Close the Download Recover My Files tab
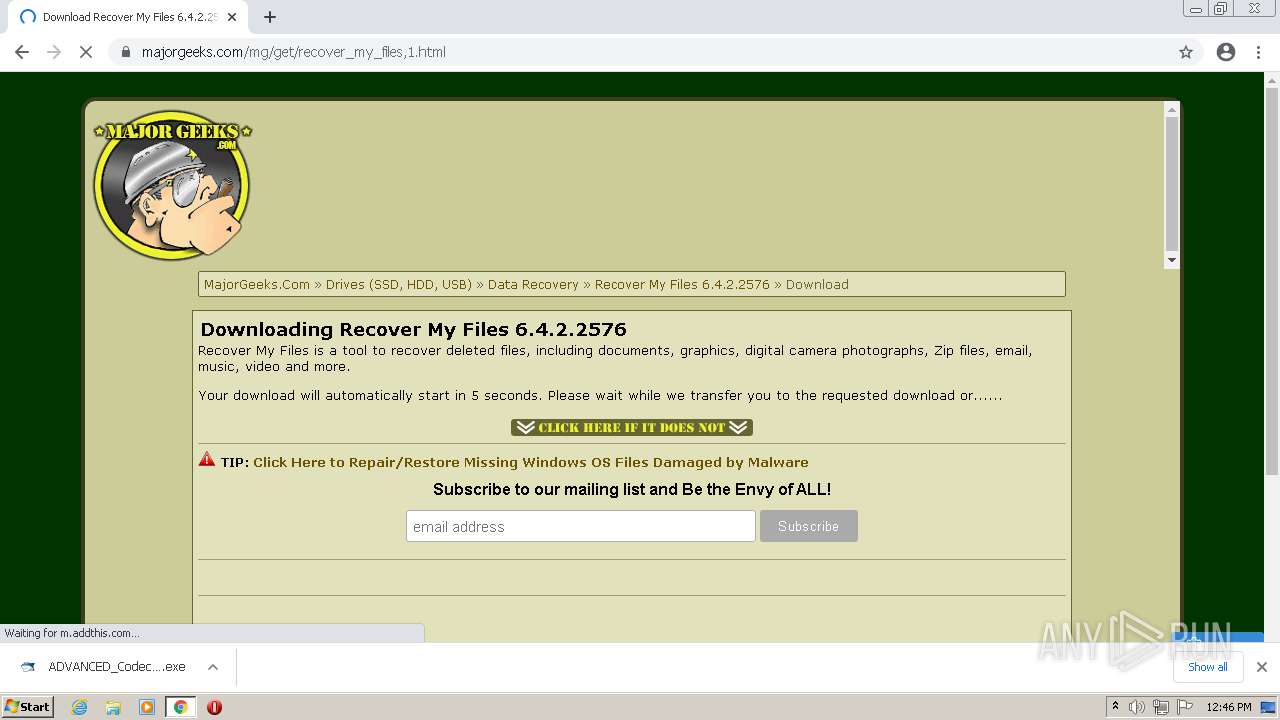The height and width of the screenshot is (720, 1280). (232, 17)
